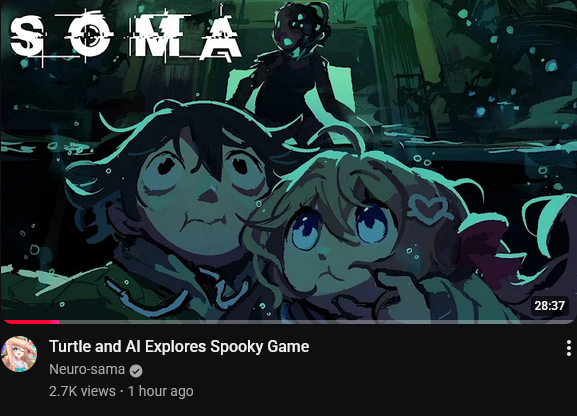Click the blonde girl's blue eyes in thumbnail
Viewport: 577px width, 416px height.
tap(340, 225)
